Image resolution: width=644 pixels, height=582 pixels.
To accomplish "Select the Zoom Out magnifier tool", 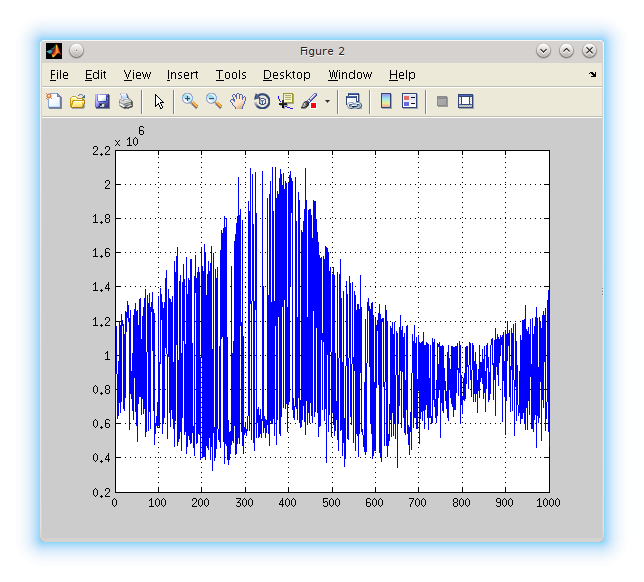I will 214,101.
